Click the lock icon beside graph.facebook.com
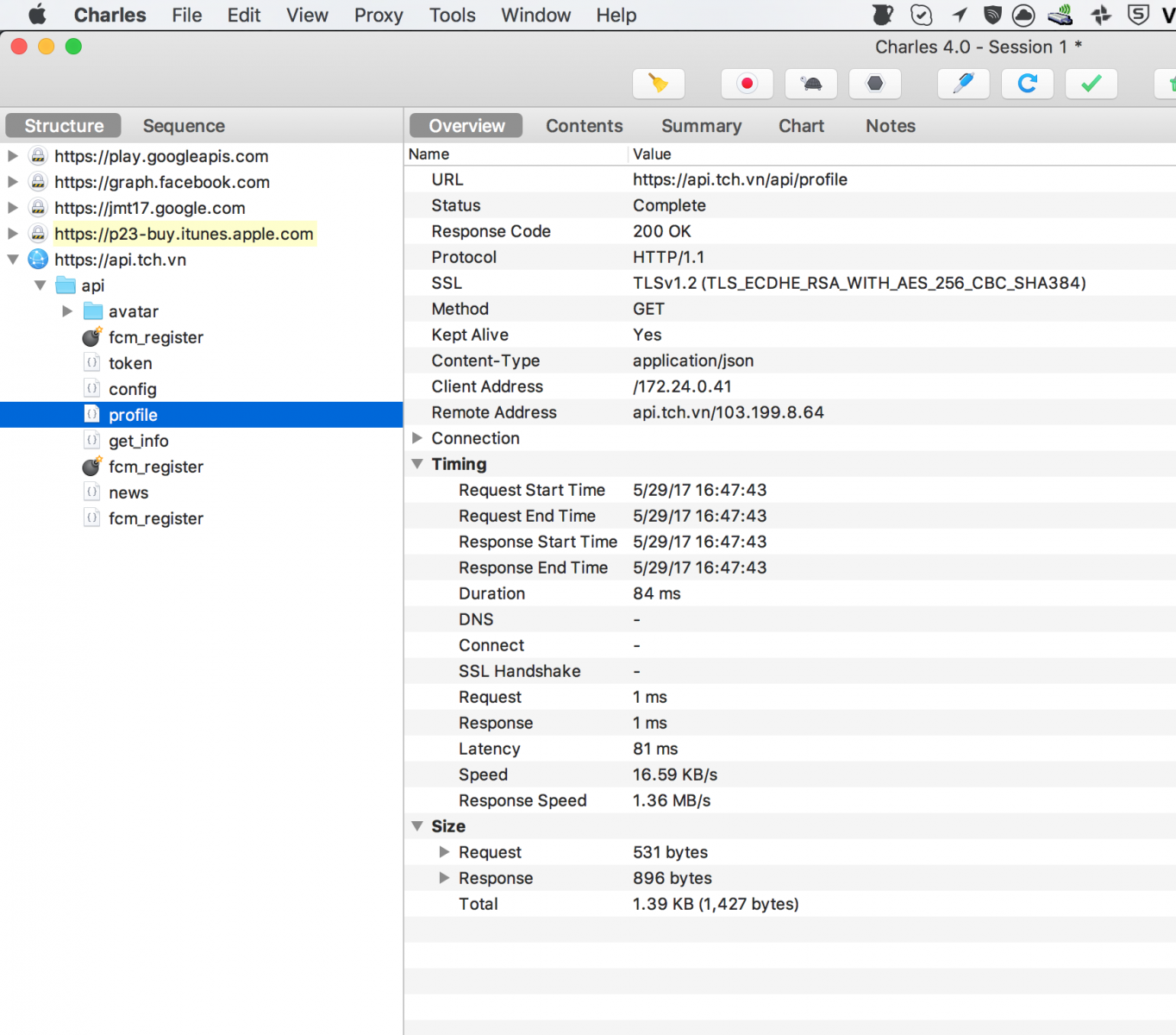This screenshot has width=1176, height=1035. click(38, 182)
